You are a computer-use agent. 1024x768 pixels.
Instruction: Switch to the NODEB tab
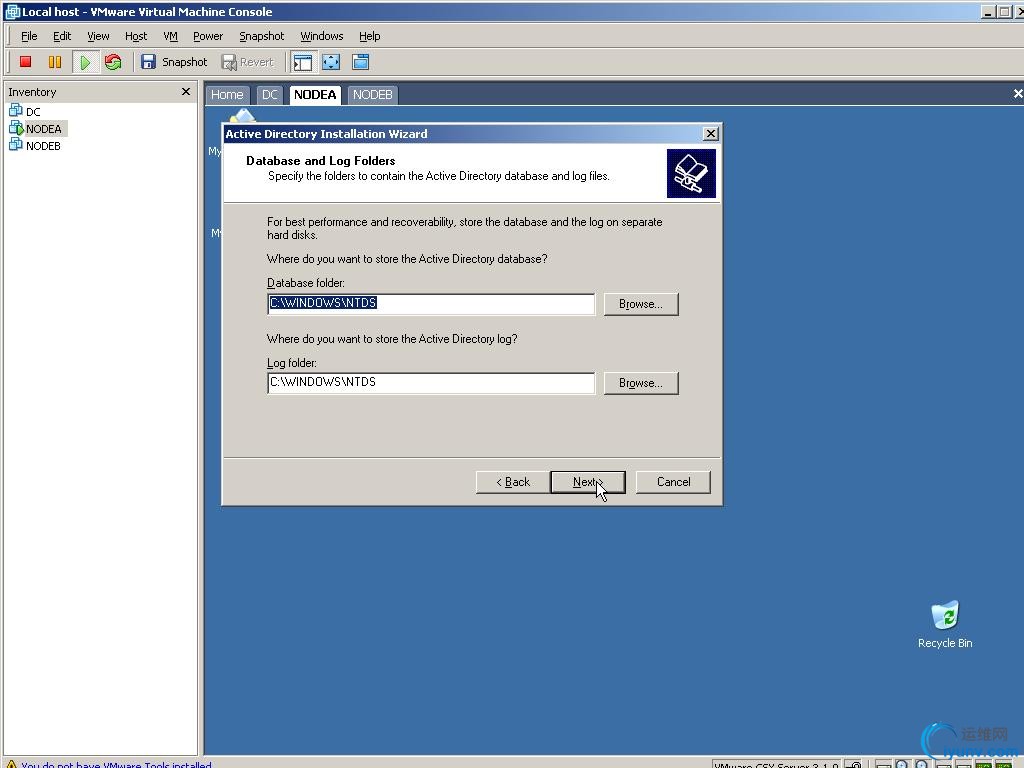(x=372, y=95)
